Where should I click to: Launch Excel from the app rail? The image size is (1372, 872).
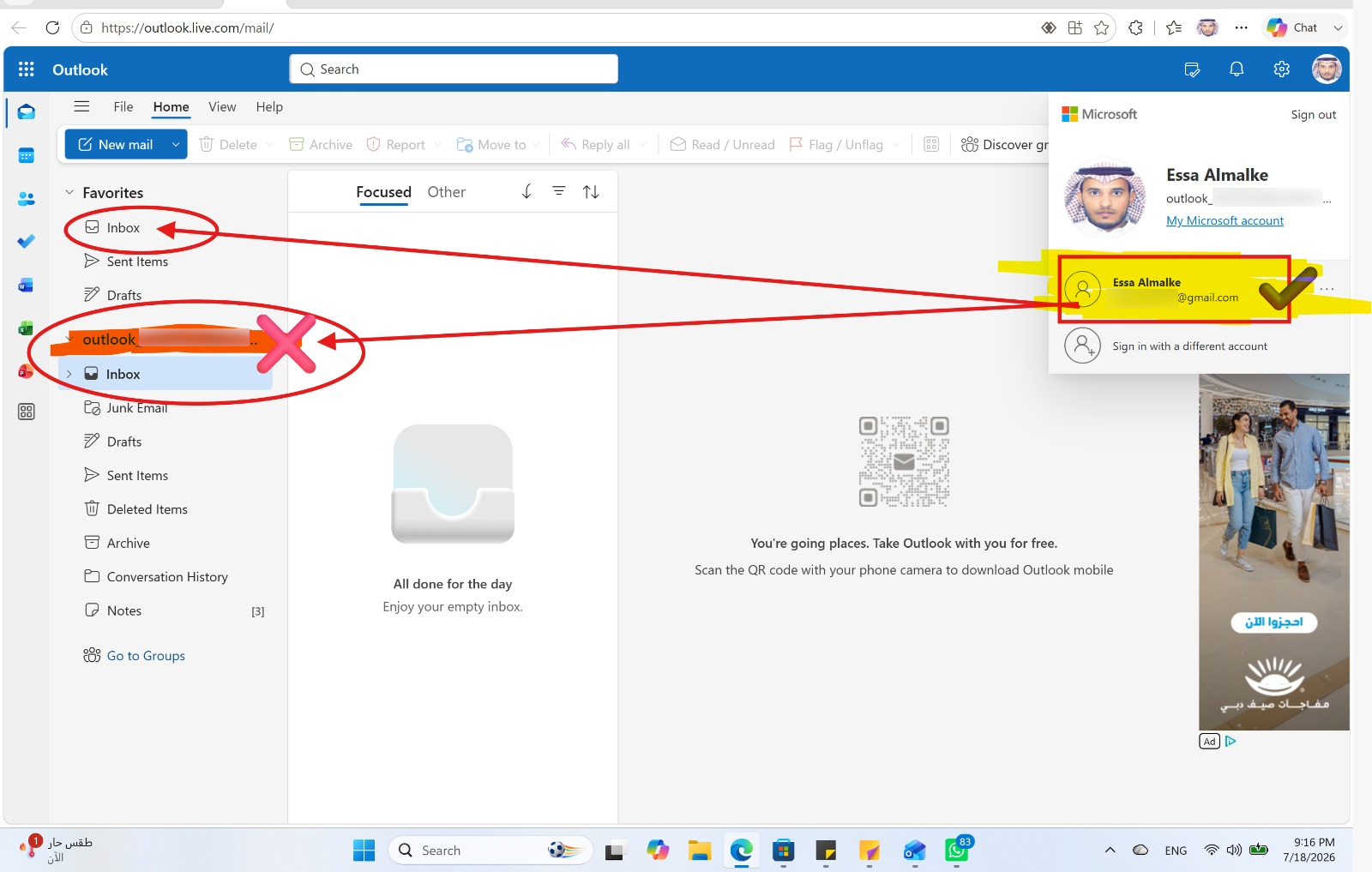point(27,328)
